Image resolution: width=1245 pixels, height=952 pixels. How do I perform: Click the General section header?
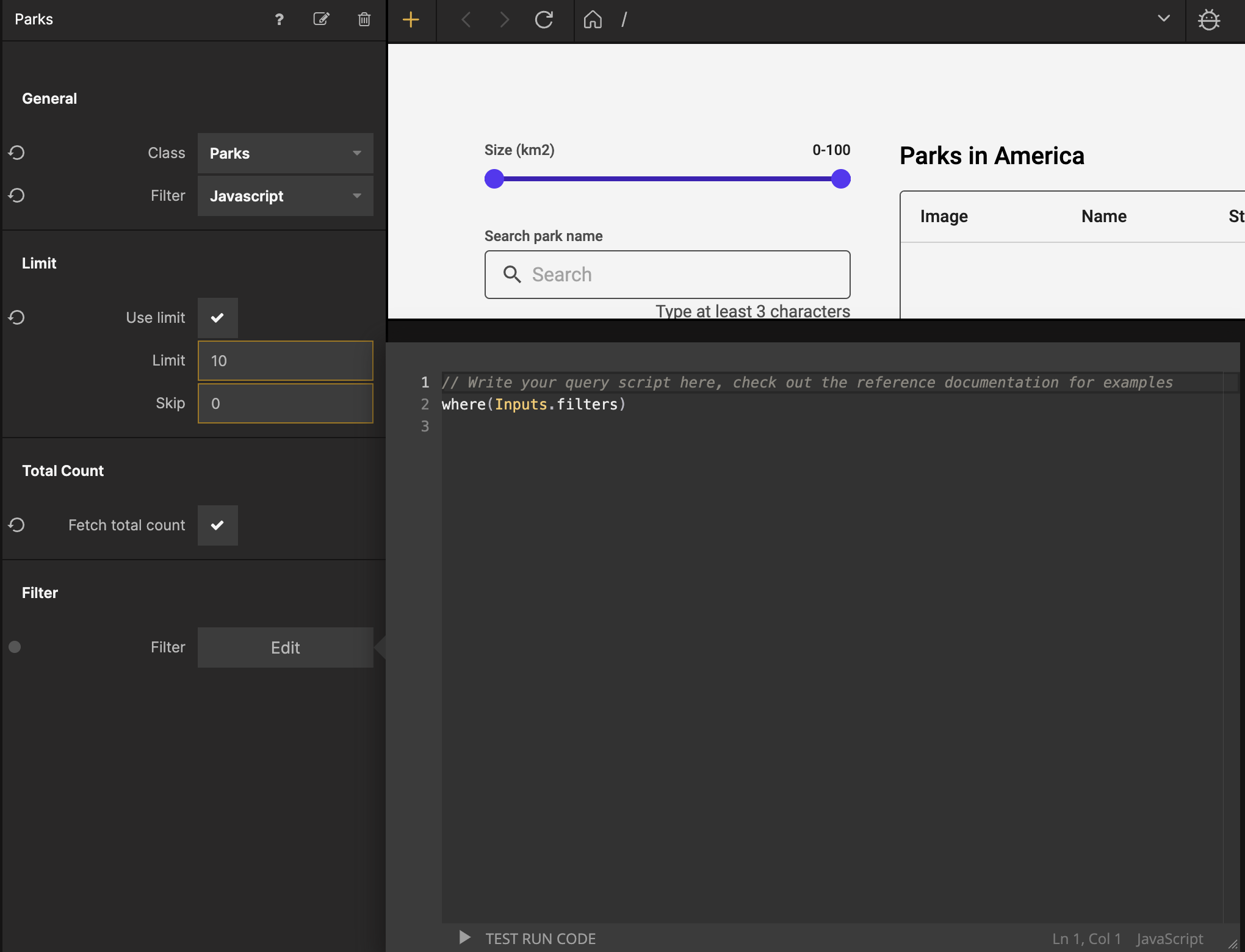(x=49, y=98)
